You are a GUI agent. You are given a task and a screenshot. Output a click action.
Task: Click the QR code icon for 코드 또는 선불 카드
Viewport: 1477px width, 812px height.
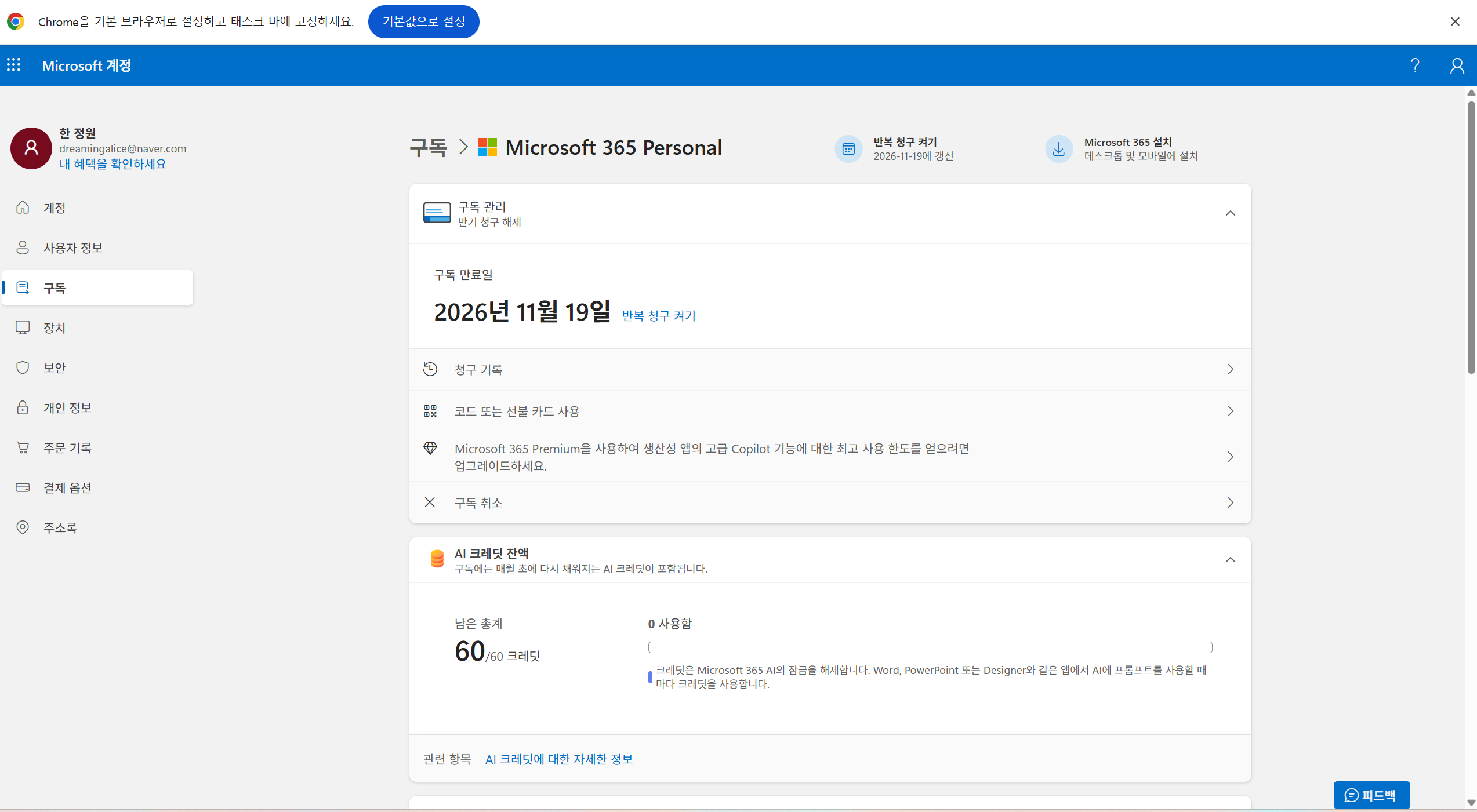(430, 411)
